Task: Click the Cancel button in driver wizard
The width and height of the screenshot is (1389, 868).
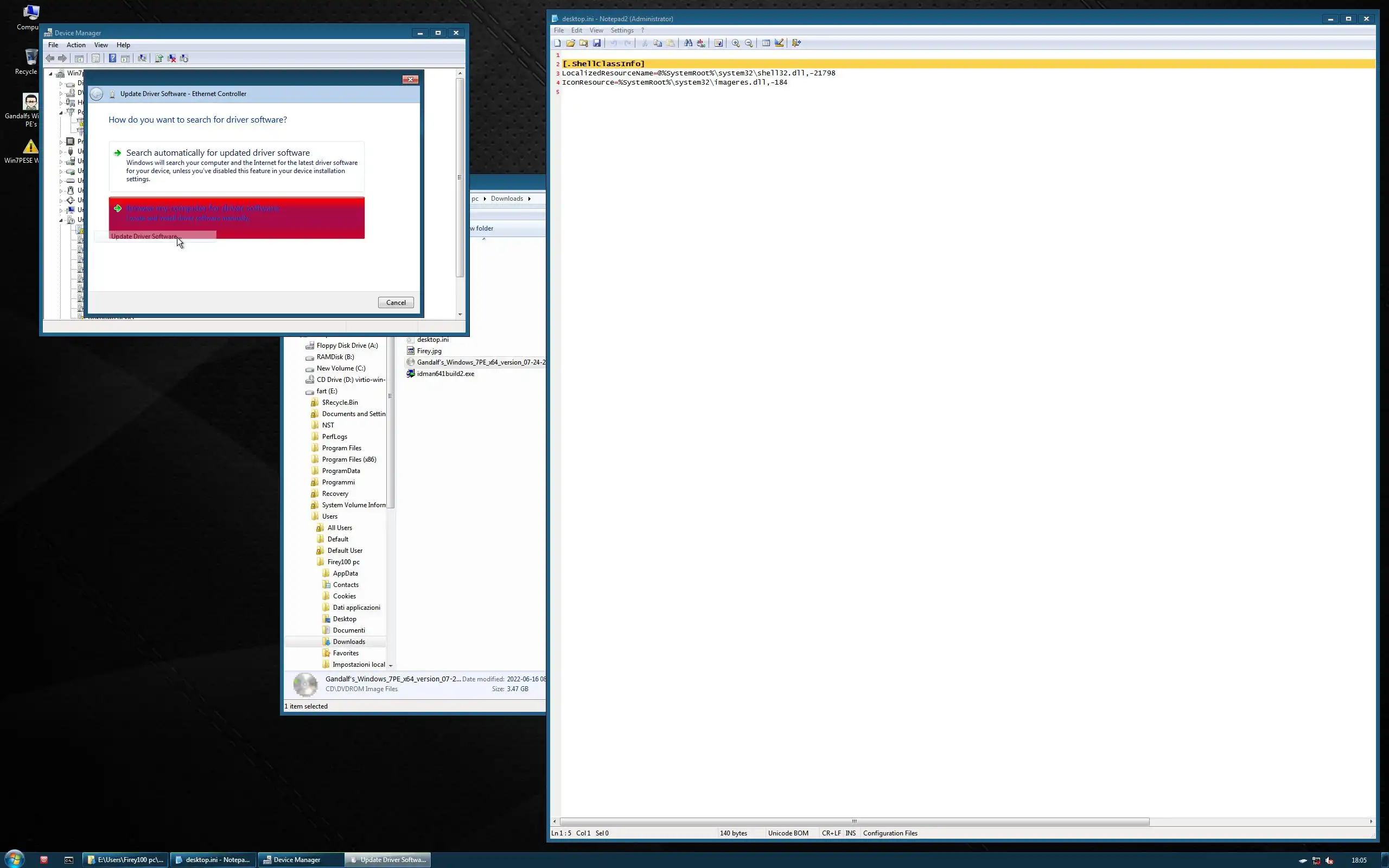Action: pyautogui.click(x=396, y=303)
